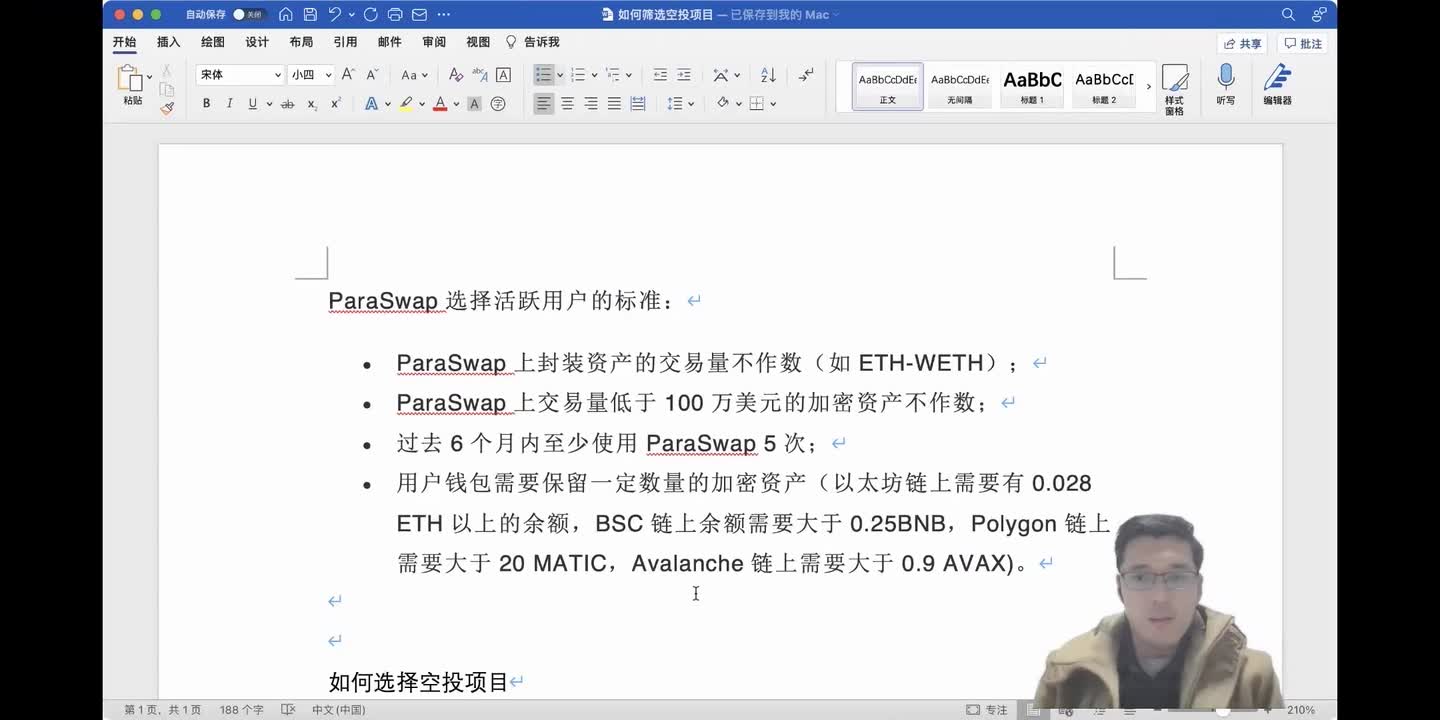Cut selection with the scissors icon
The image size is (1440, 720).
click(x=167, y=71)
